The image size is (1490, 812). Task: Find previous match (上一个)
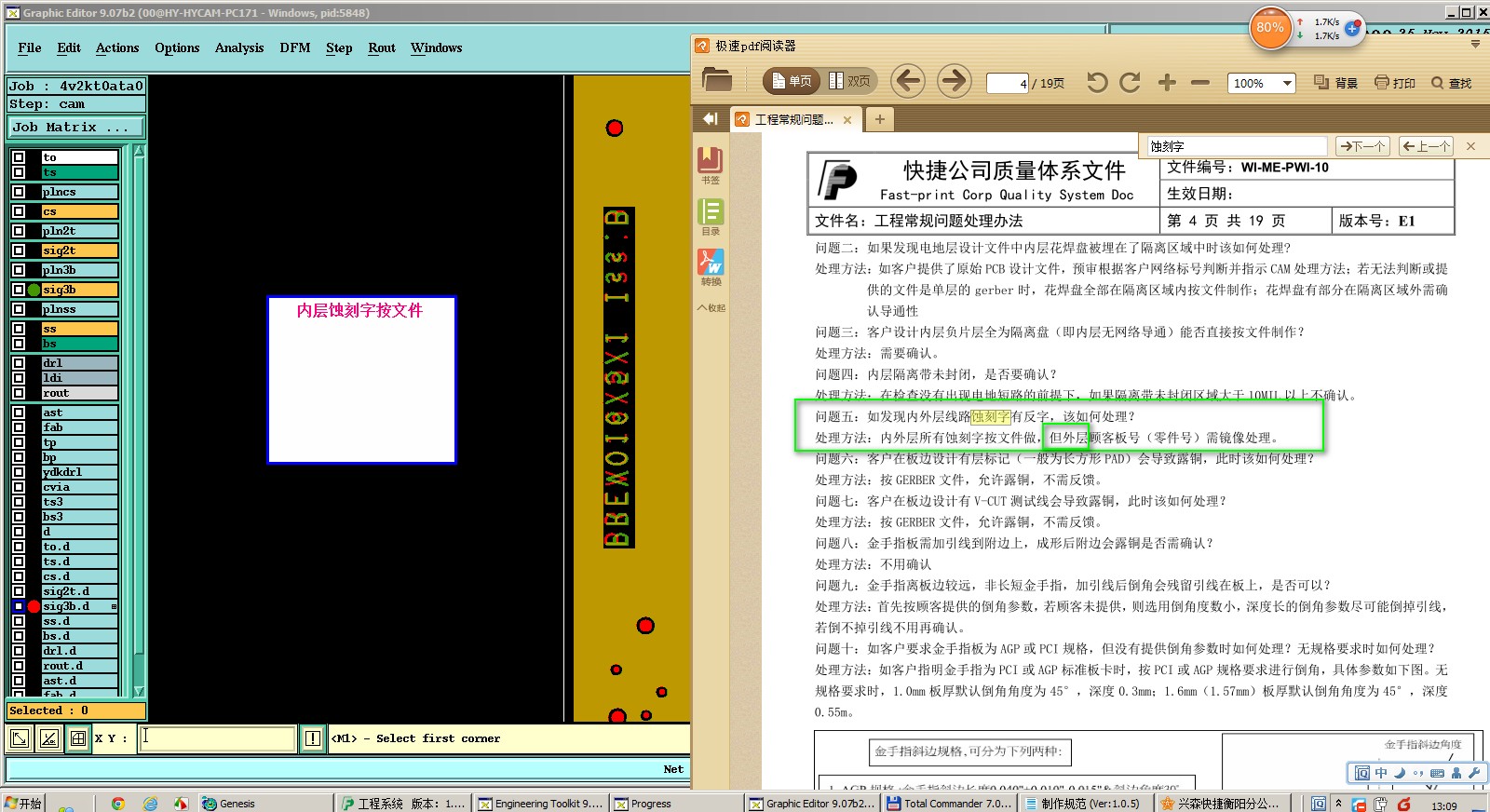coord(1426,146)
